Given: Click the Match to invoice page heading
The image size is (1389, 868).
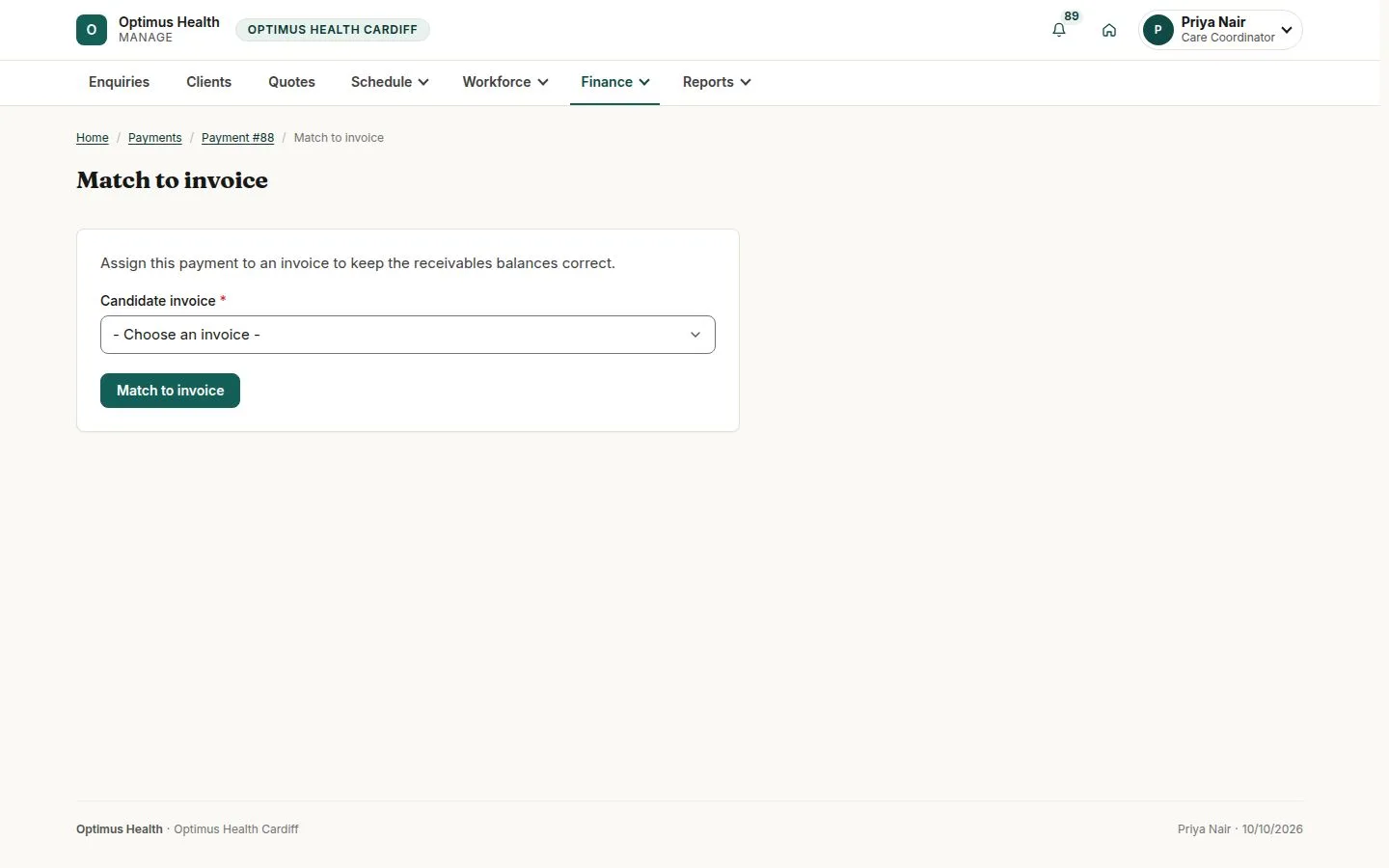Looking at the screenshot, I should click(172, 180).
